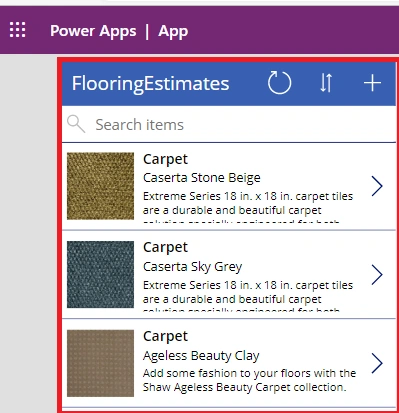Click the description under Caserta Stone Beige
This screenshot has width=399, height=413.
click(248, 206)
